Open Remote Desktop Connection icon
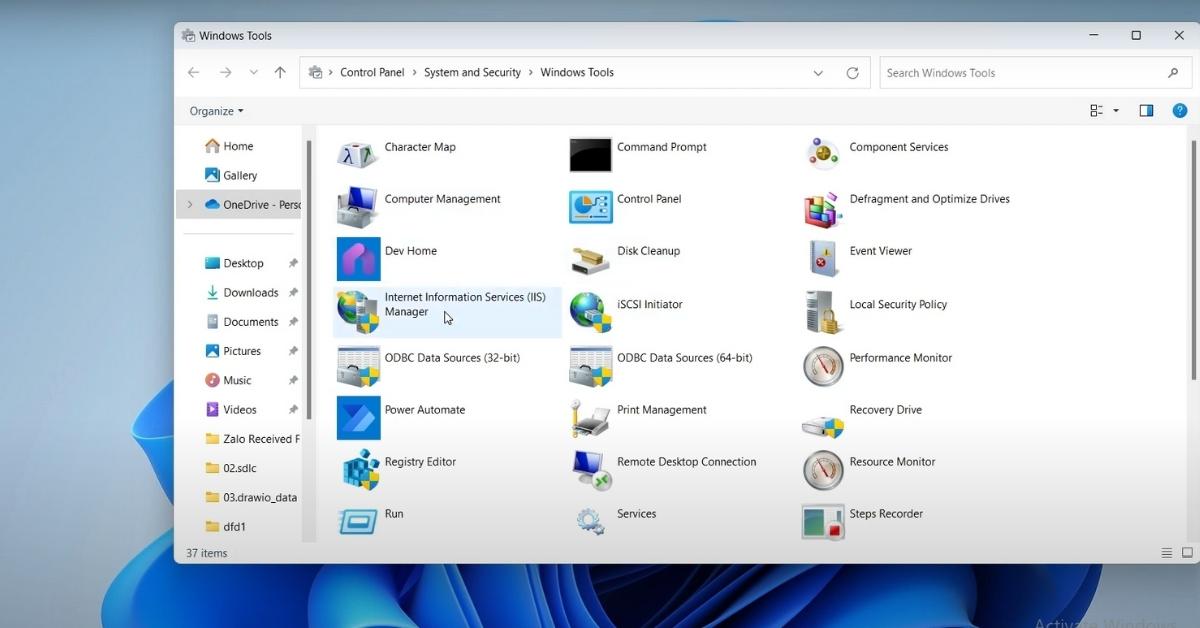This screenshot has width=1200, height=628. click(x=590, y=470)
